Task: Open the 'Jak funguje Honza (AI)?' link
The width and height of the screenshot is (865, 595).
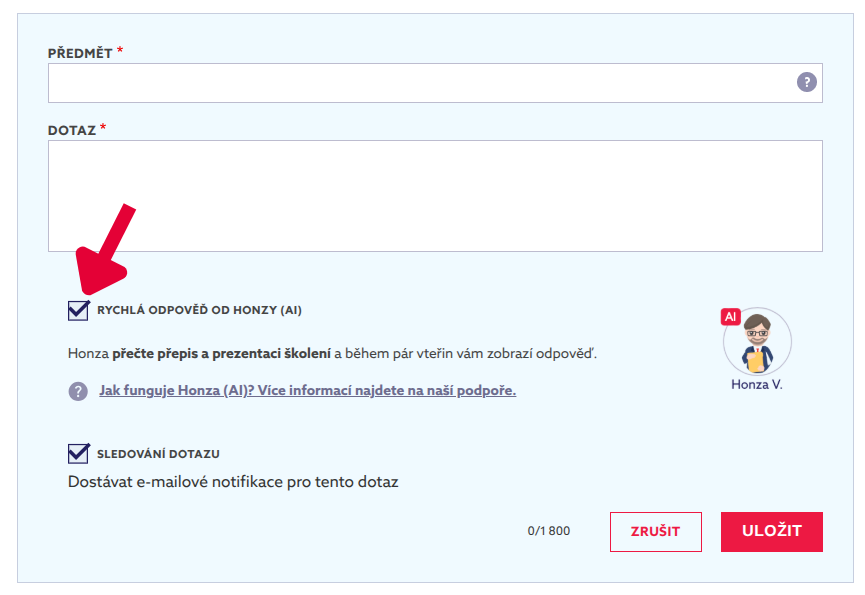Action: [307, 391]
